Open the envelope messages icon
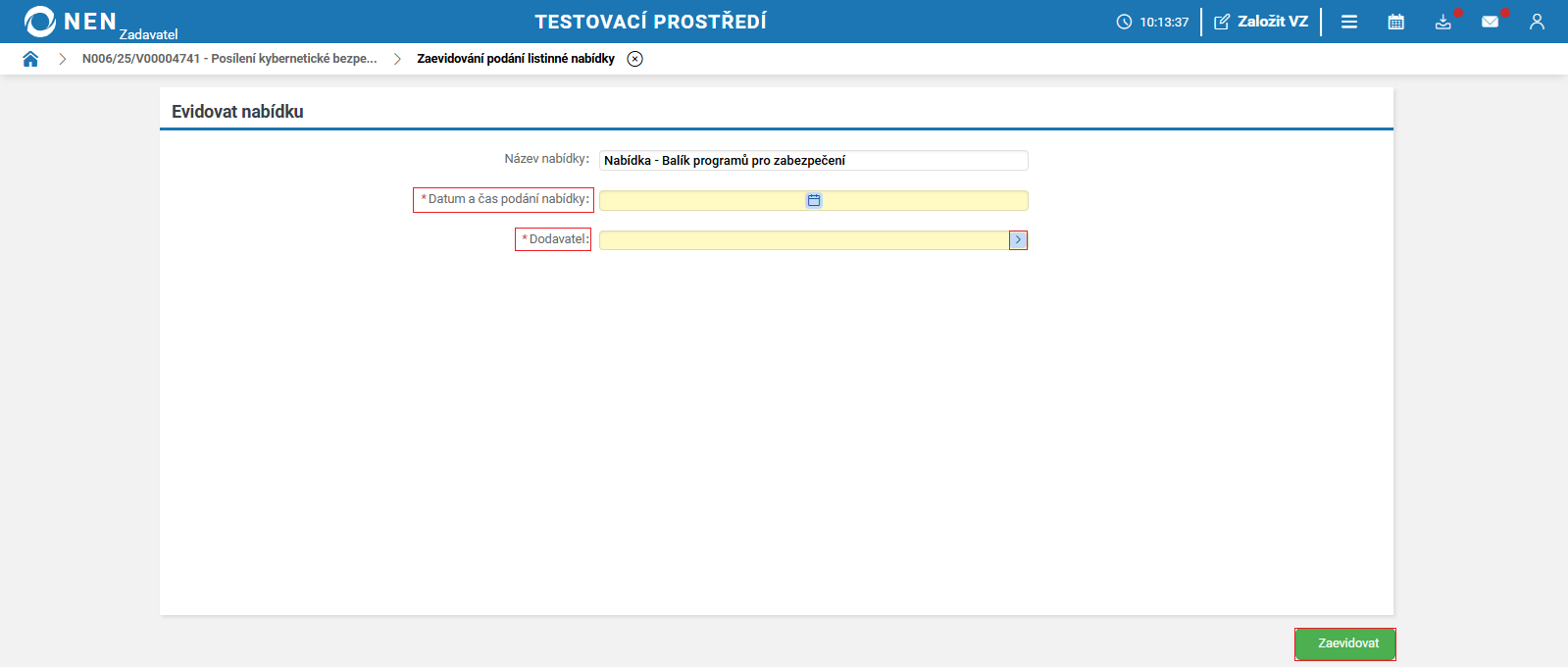The height and width of the screenshot is (667, 1568). [1491, 22]
